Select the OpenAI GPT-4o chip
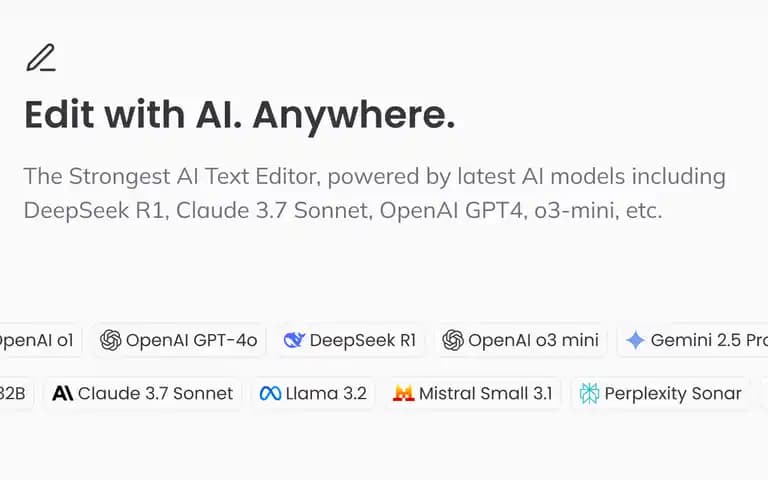The width and height of the screenshot is (768, 480). pyautogui.click(x=180, y=340)
